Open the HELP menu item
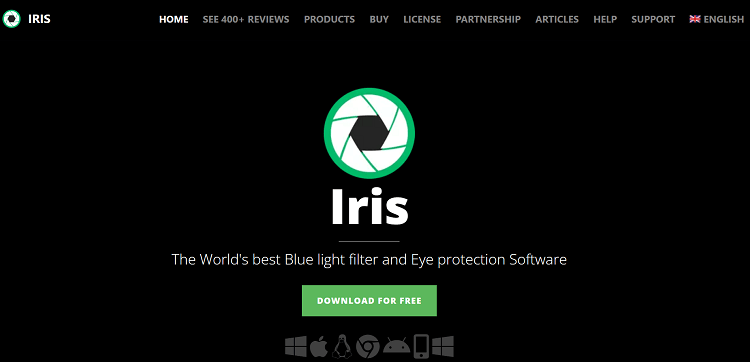 pos(605,20)
